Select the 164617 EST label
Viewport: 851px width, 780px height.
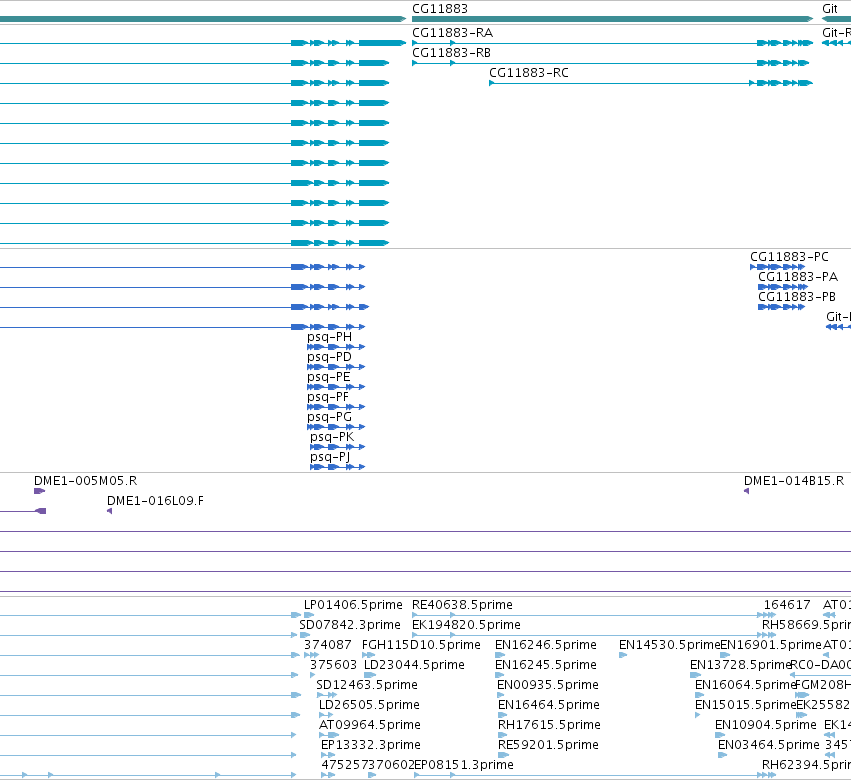tap(787, 605)
